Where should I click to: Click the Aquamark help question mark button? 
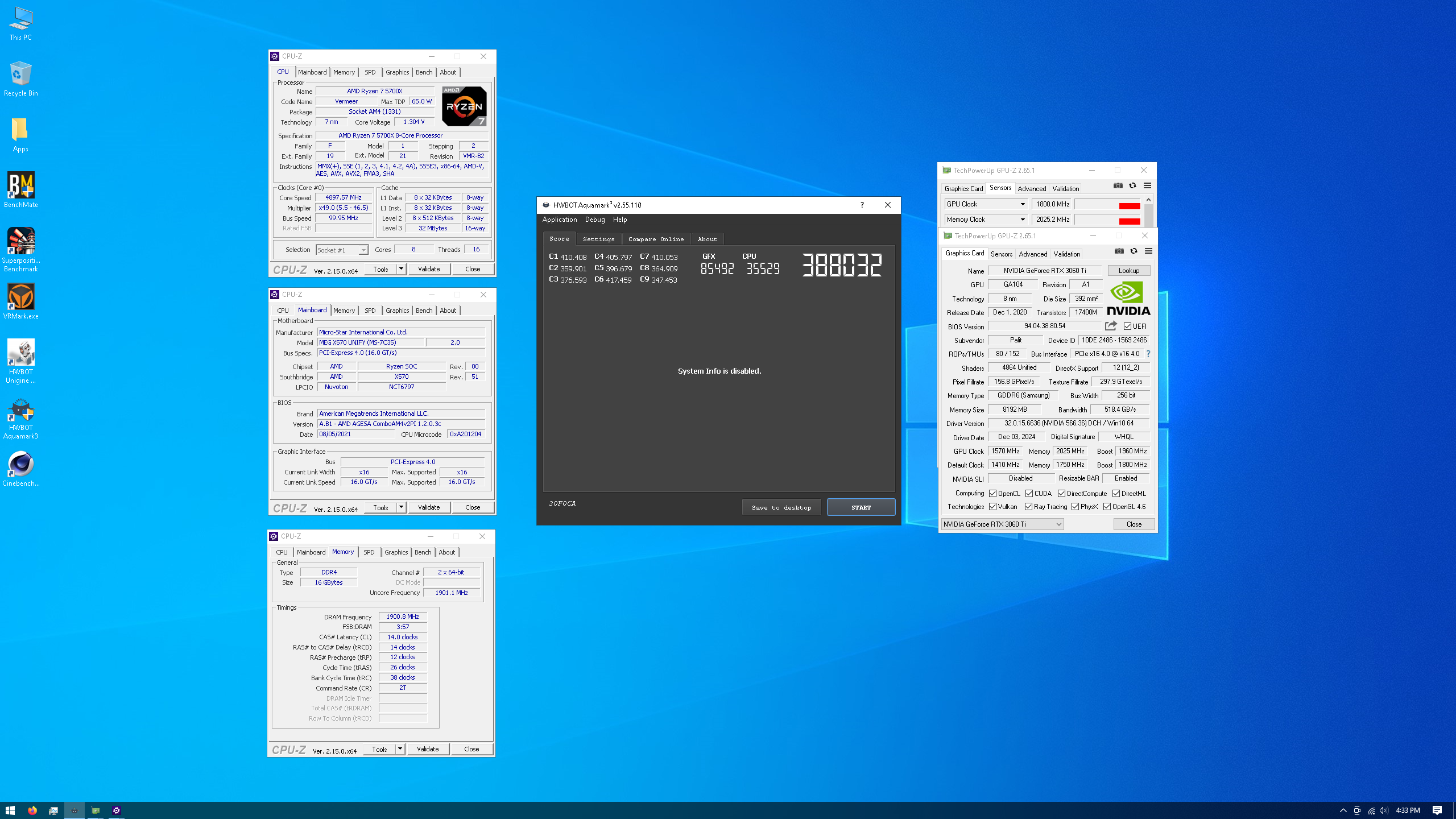tap(862, 205)
